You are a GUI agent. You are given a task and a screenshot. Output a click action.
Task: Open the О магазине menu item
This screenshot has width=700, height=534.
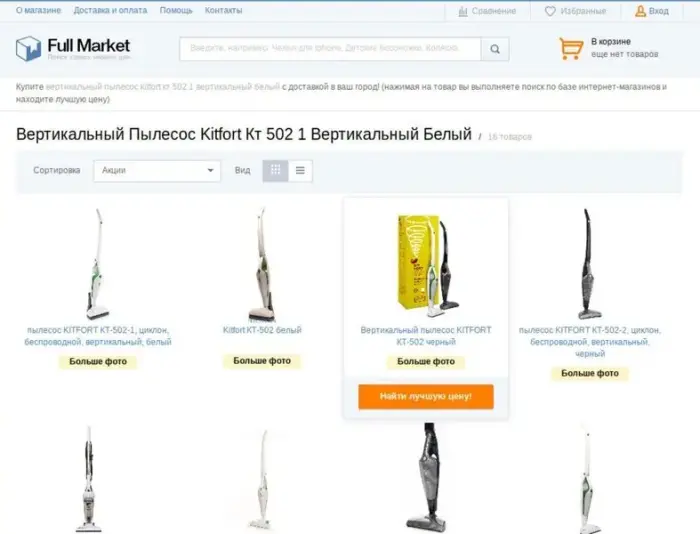(38, 10)
